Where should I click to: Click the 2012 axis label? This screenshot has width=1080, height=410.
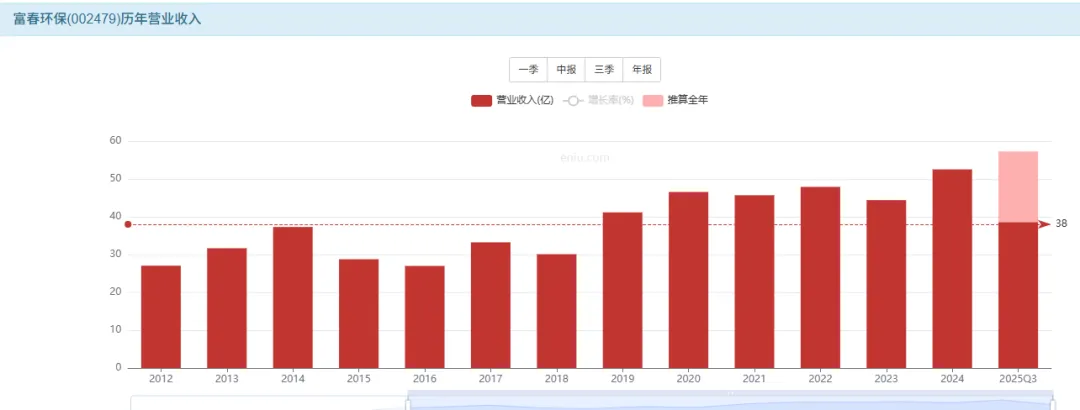(161, 379)
